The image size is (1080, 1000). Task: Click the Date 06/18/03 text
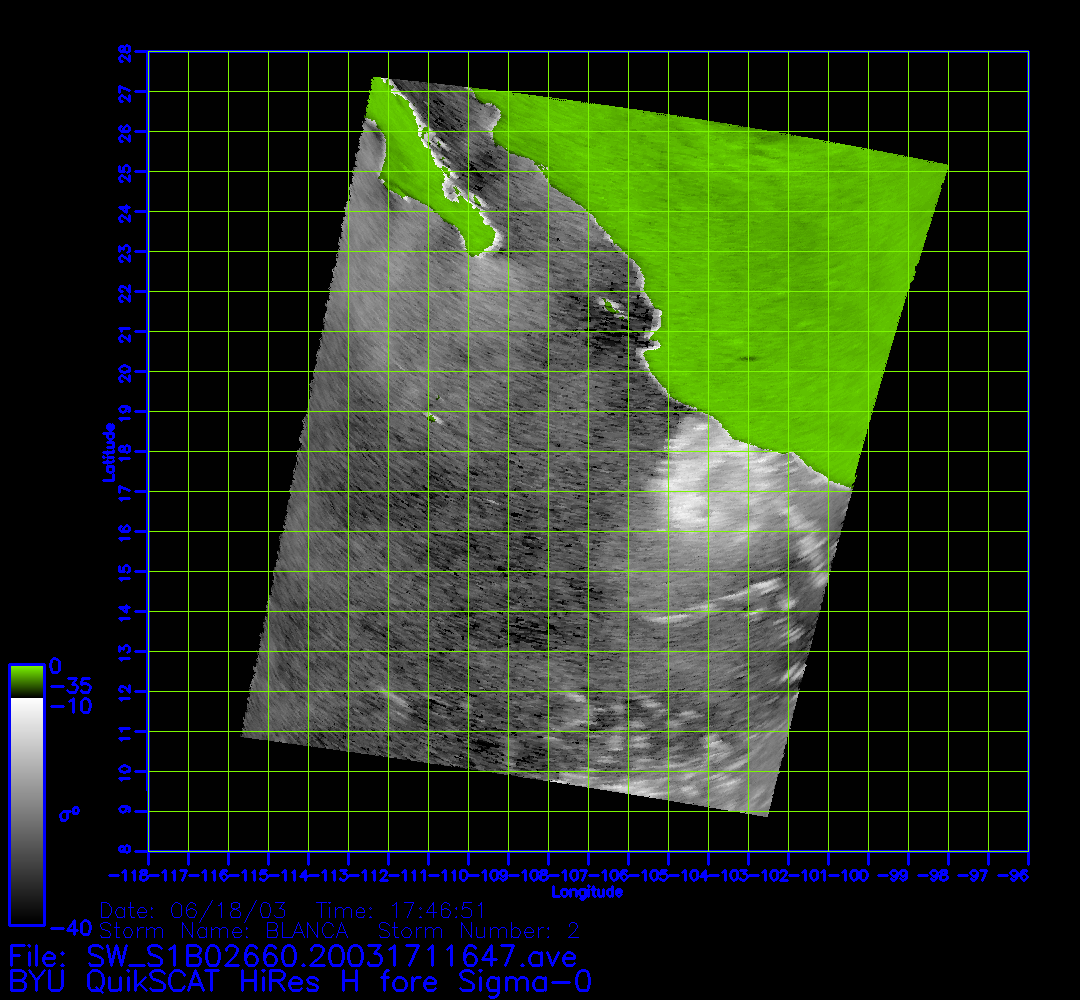[x=194, y=911]
